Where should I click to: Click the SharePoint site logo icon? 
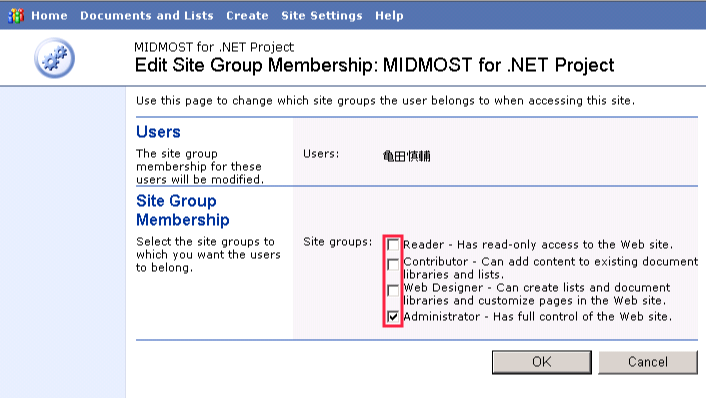tap(16, 16)
